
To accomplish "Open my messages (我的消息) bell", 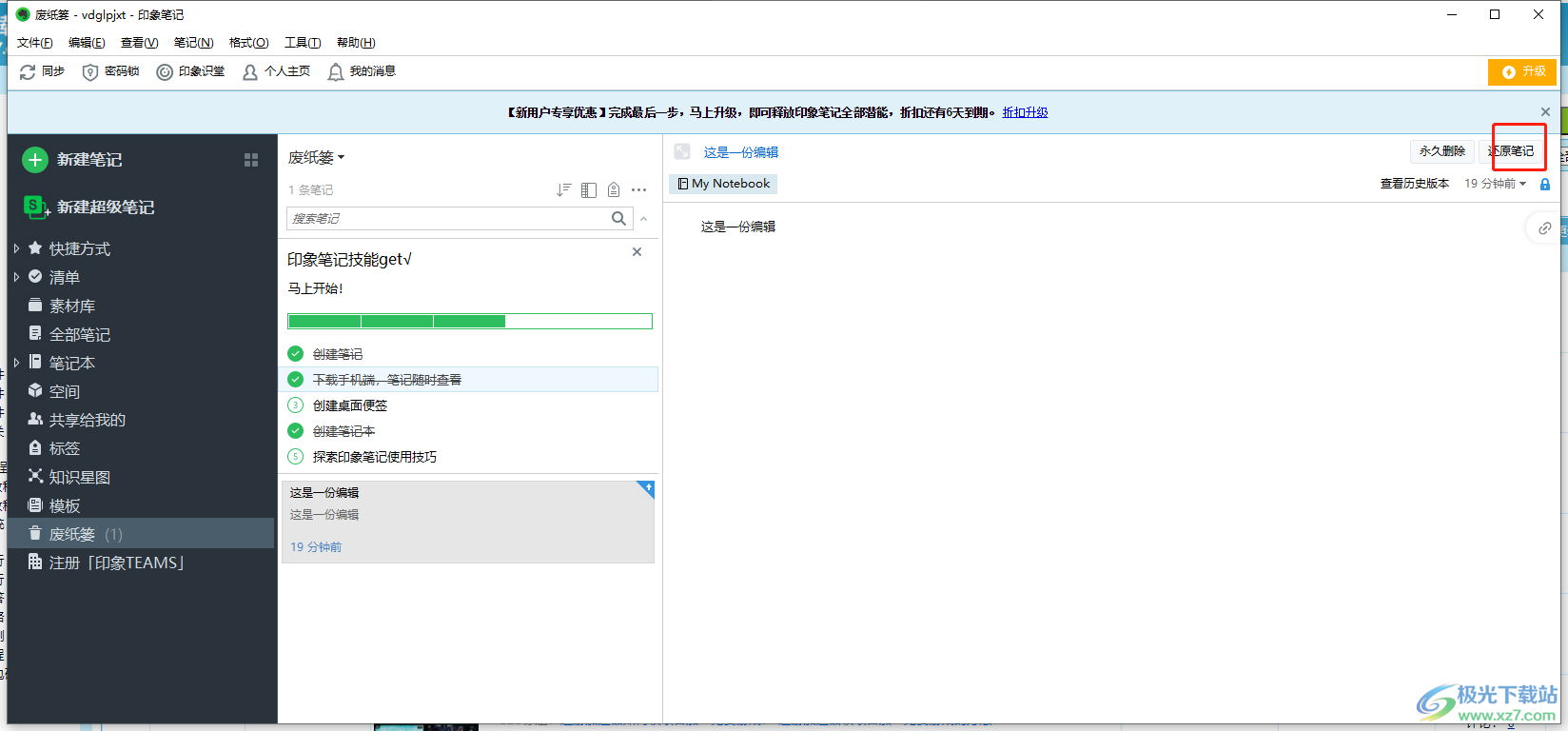I will 336,72.
